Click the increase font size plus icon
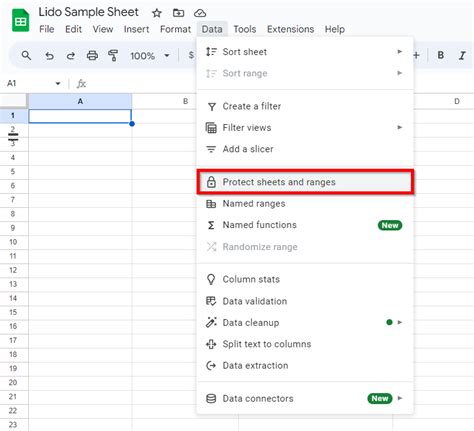Screen dimensions: 474x431 tap(416, 55)
